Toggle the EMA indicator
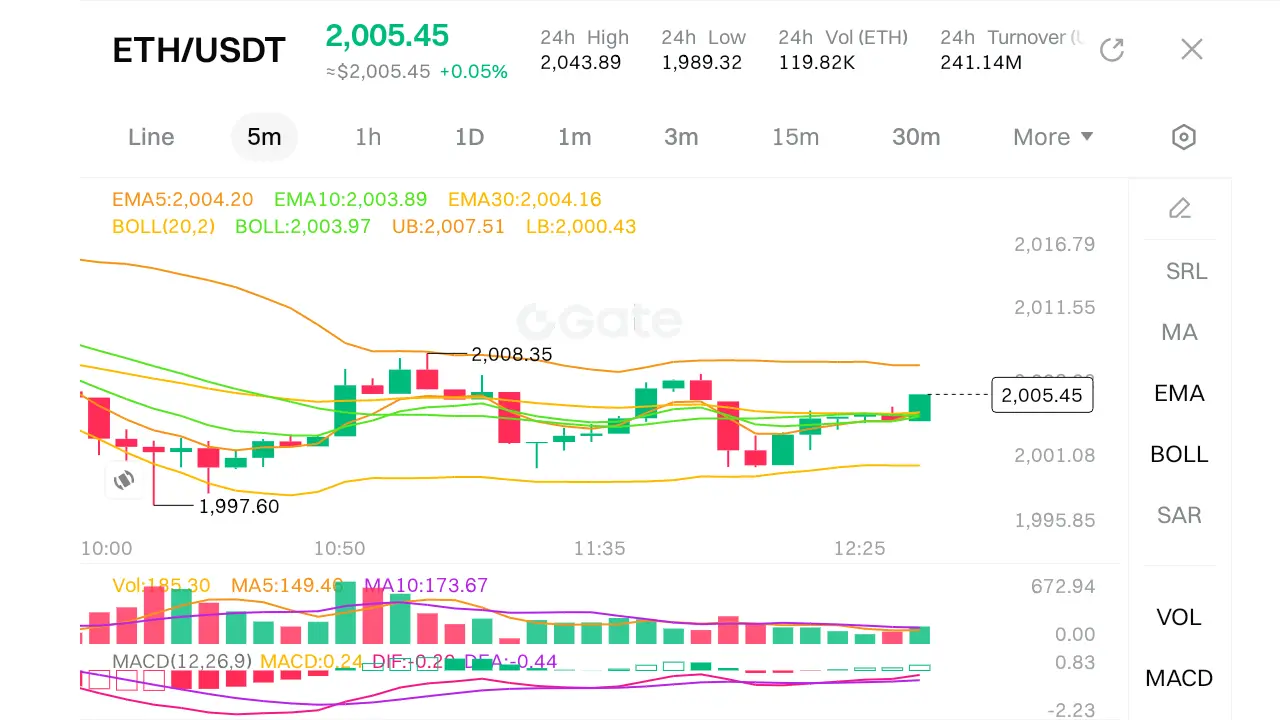The image size is (1280, 720). [1180, 393]
